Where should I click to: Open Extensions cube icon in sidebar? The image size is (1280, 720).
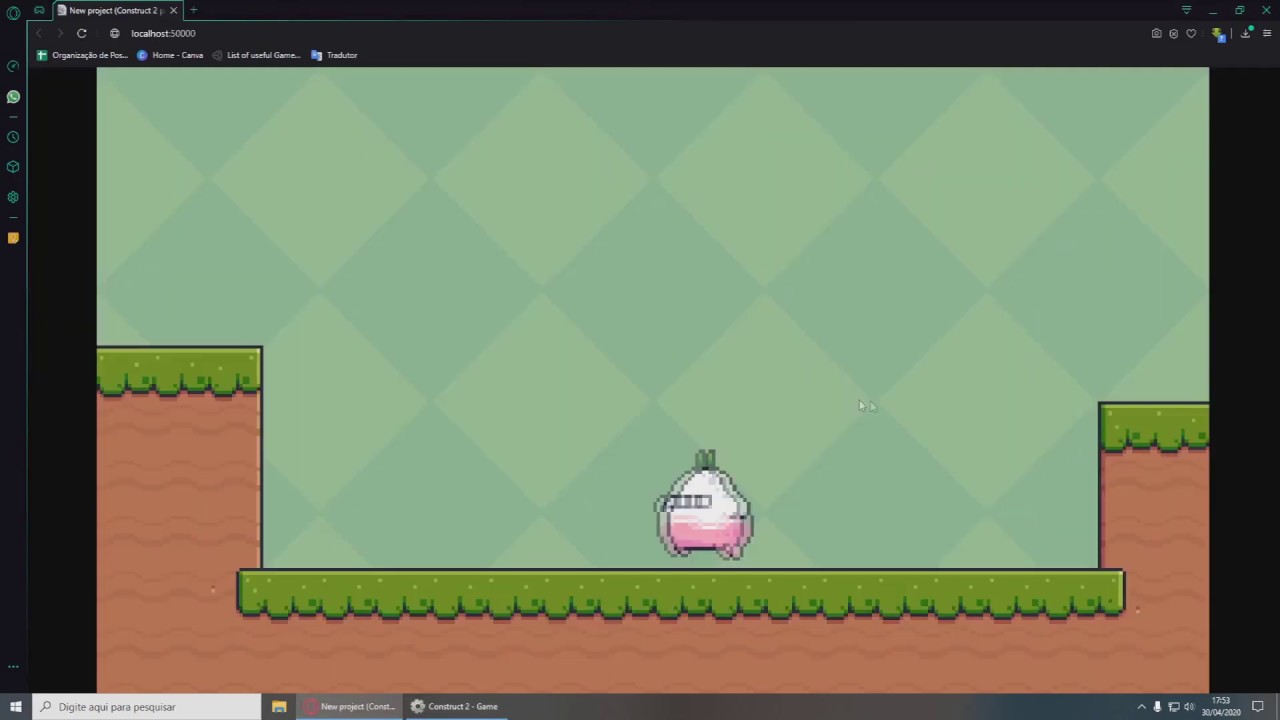coord(13,167)
